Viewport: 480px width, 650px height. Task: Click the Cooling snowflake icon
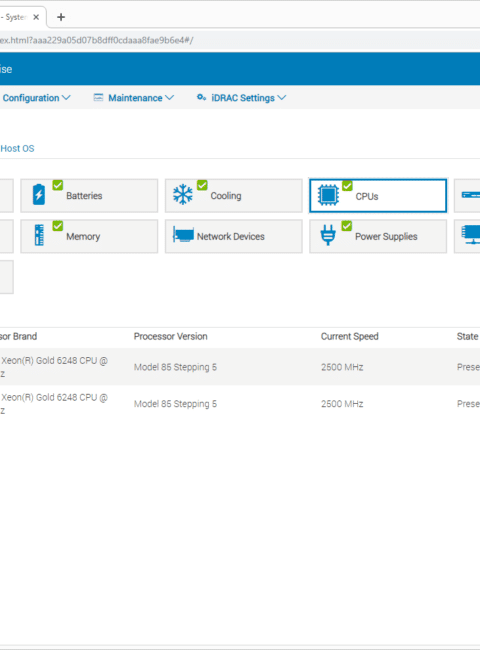pos(183,195)
